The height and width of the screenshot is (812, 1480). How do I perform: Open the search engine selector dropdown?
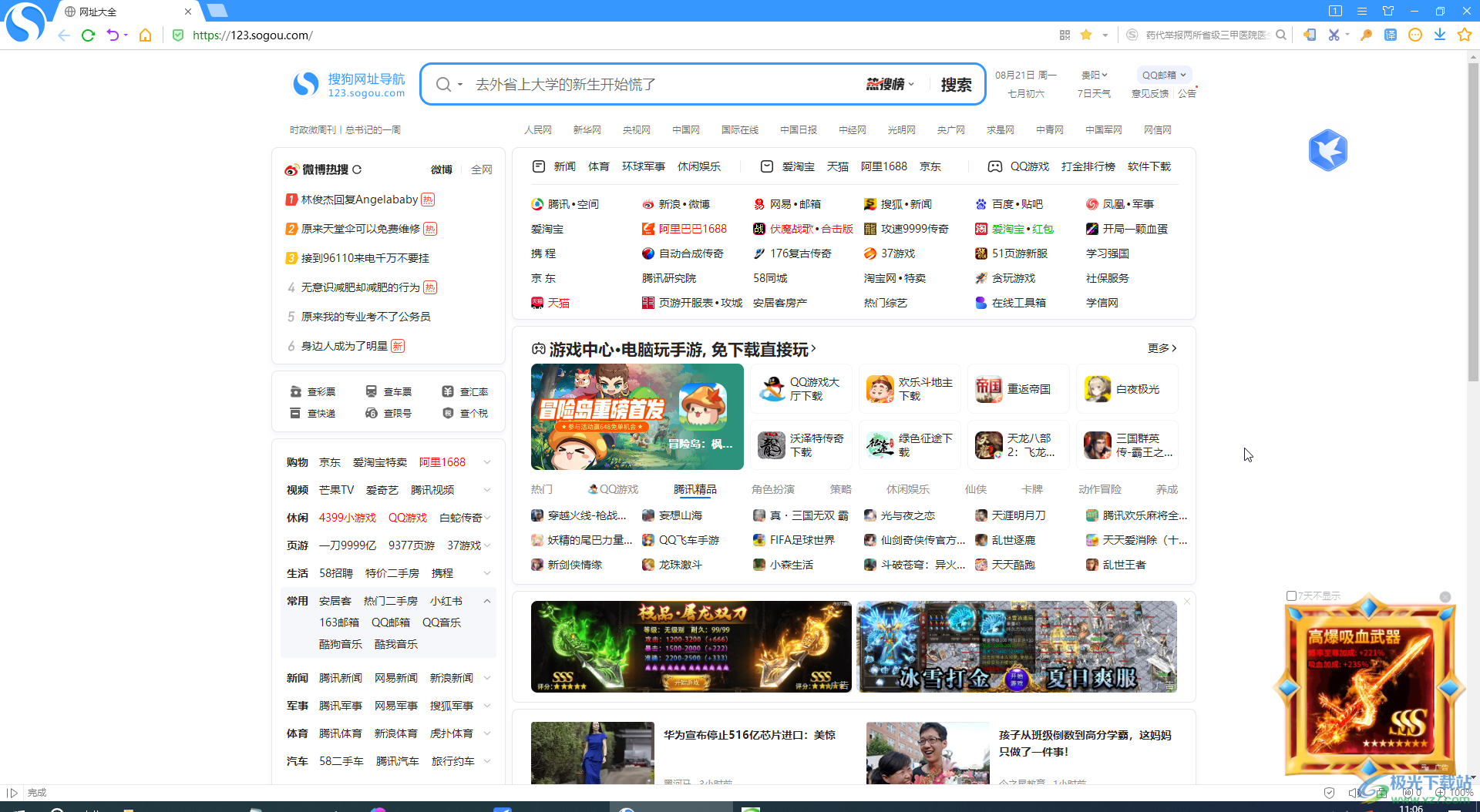(460, 85)
